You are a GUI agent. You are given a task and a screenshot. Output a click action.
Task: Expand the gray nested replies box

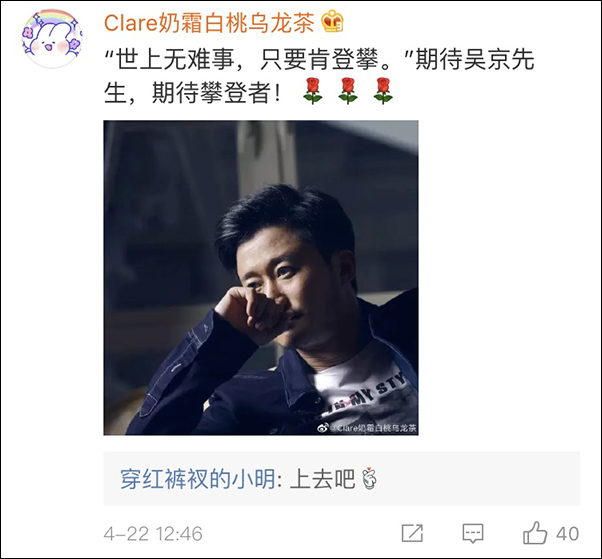341,479
